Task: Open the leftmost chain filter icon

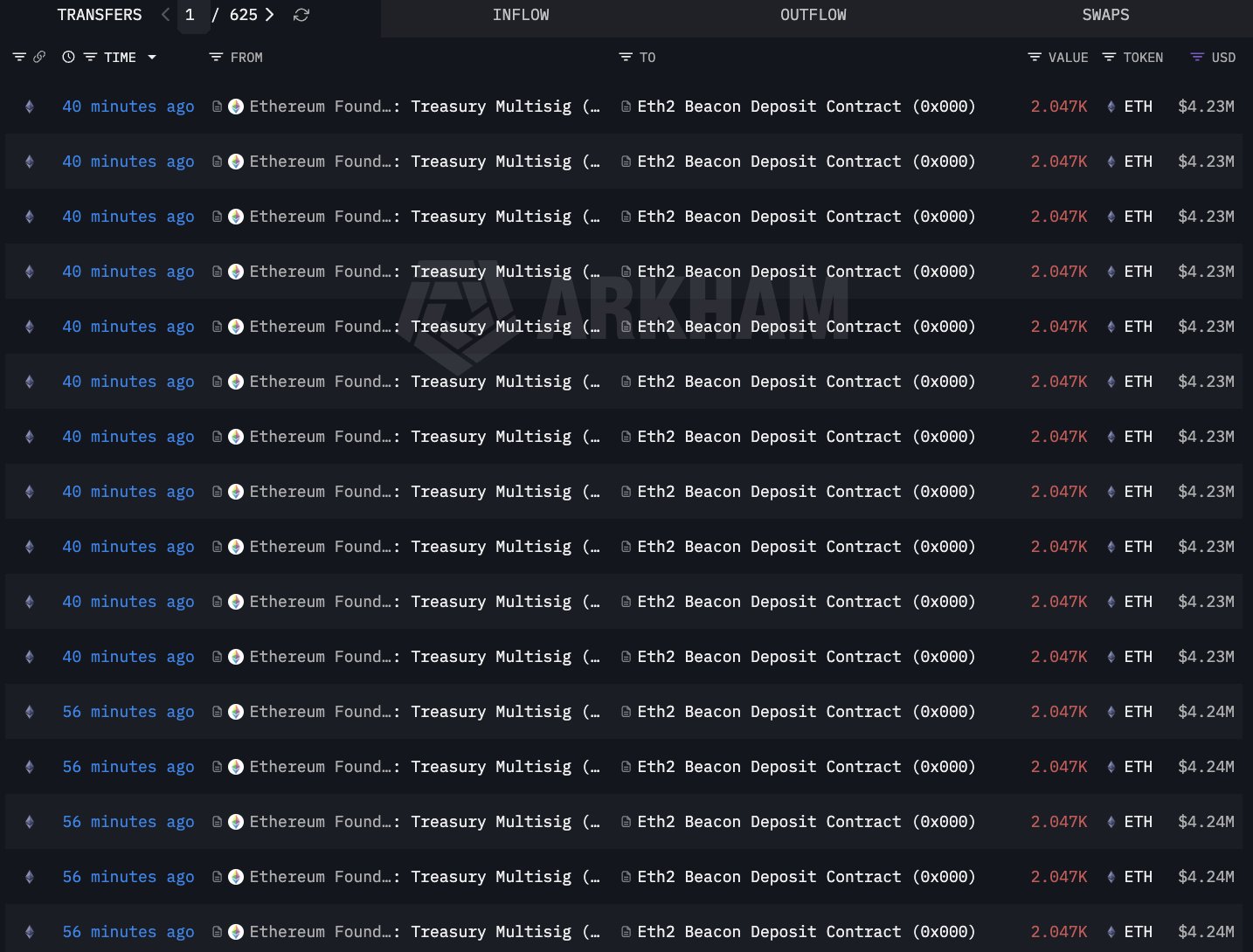Action: [19, 57]
